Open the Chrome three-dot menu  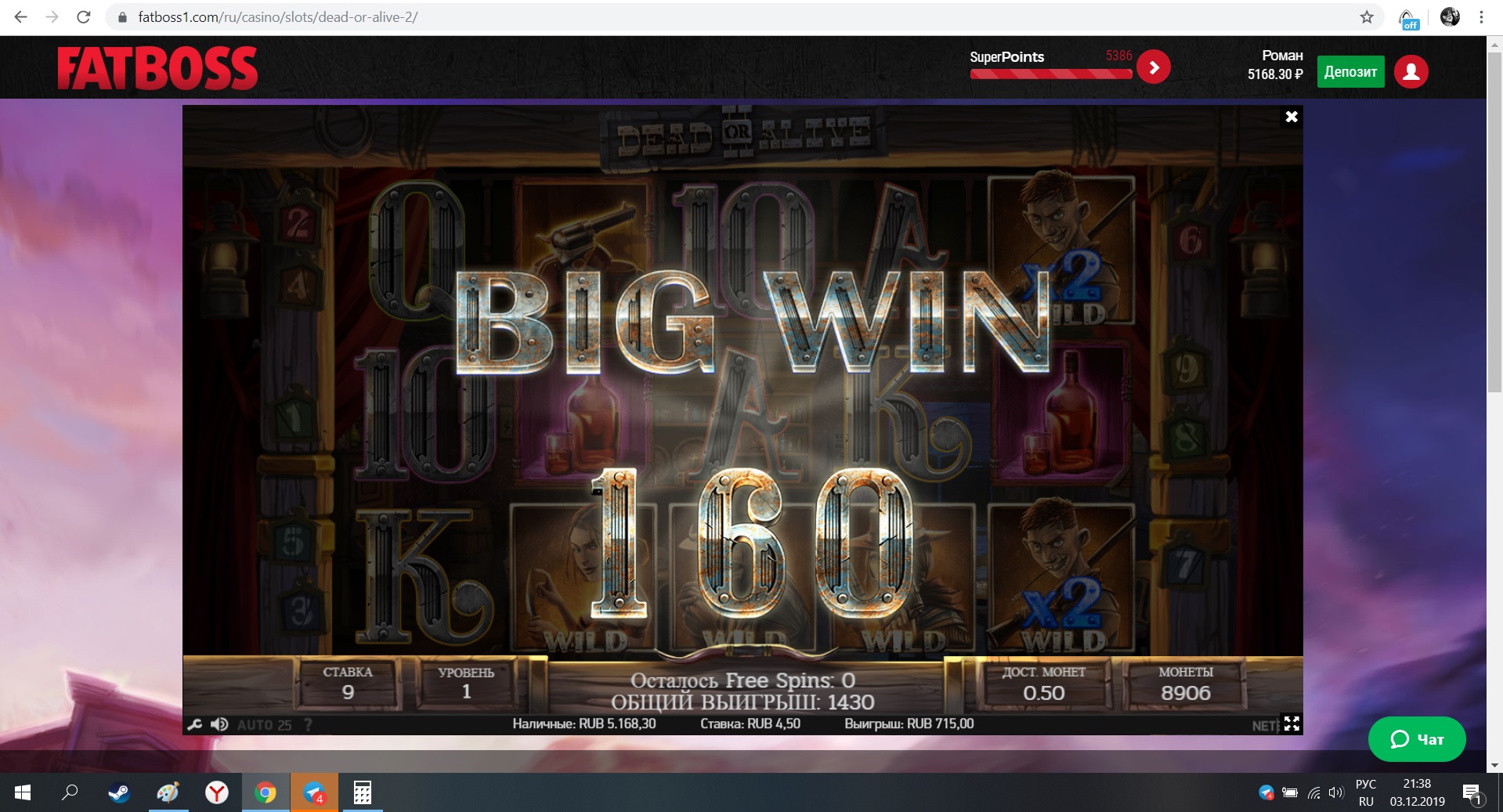(1481, 16)
